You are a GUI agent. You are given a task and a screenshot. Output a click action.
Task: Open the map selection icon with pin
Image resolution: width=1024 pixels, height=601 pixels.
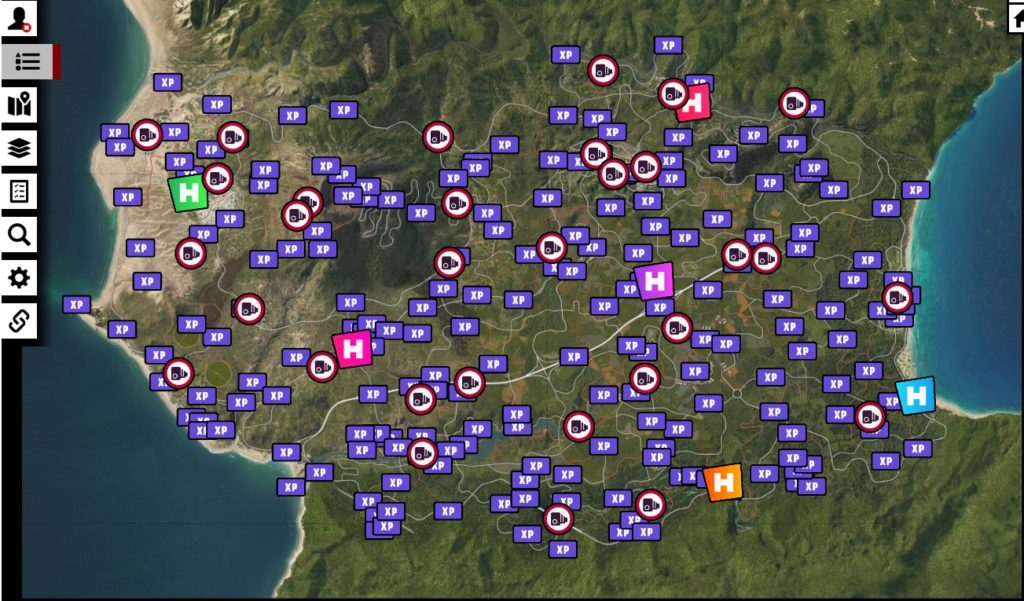point(19,105)
